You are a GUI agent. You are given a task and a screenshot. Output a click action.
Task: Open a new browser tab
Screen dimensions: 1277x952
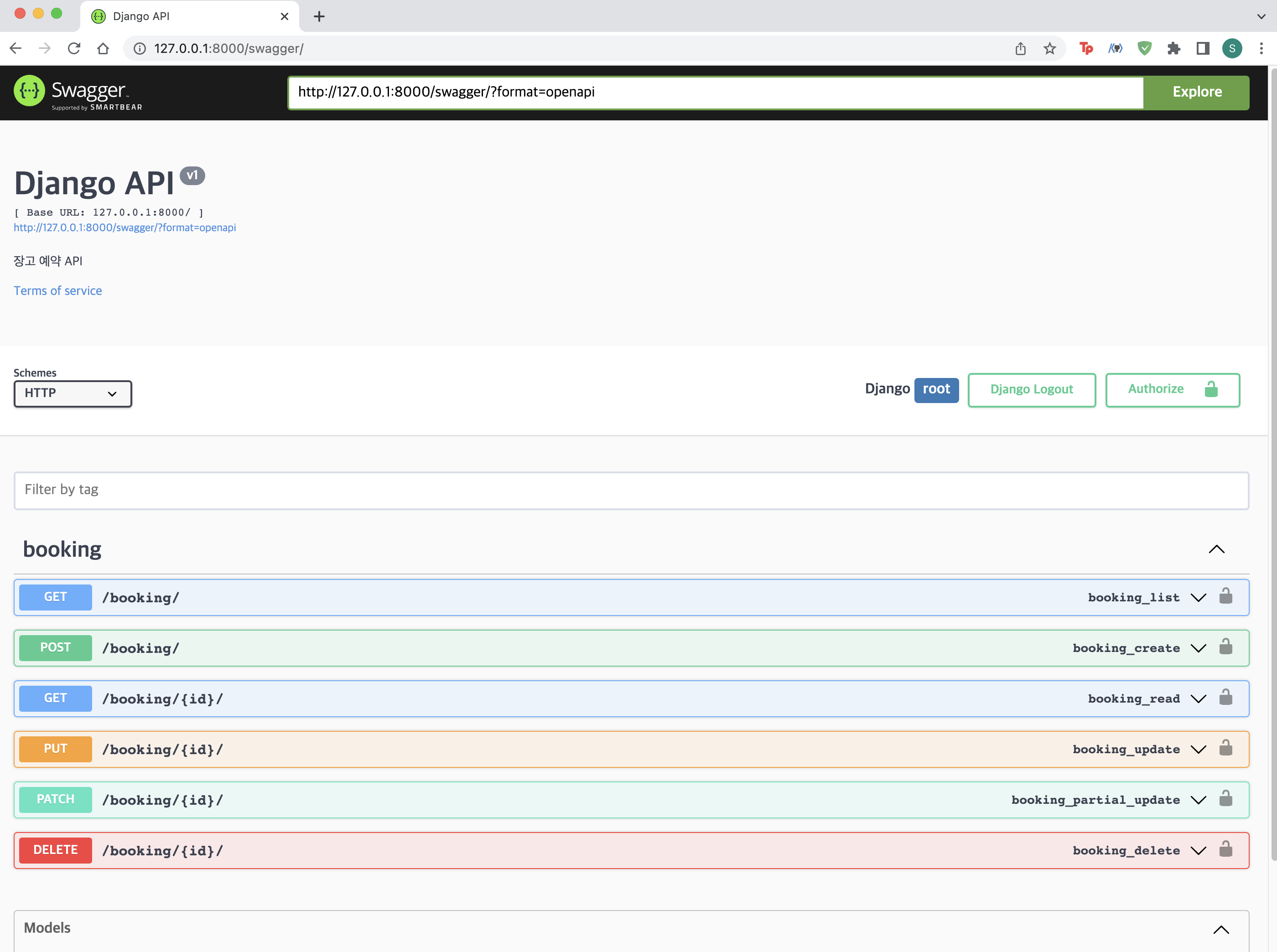319,16
